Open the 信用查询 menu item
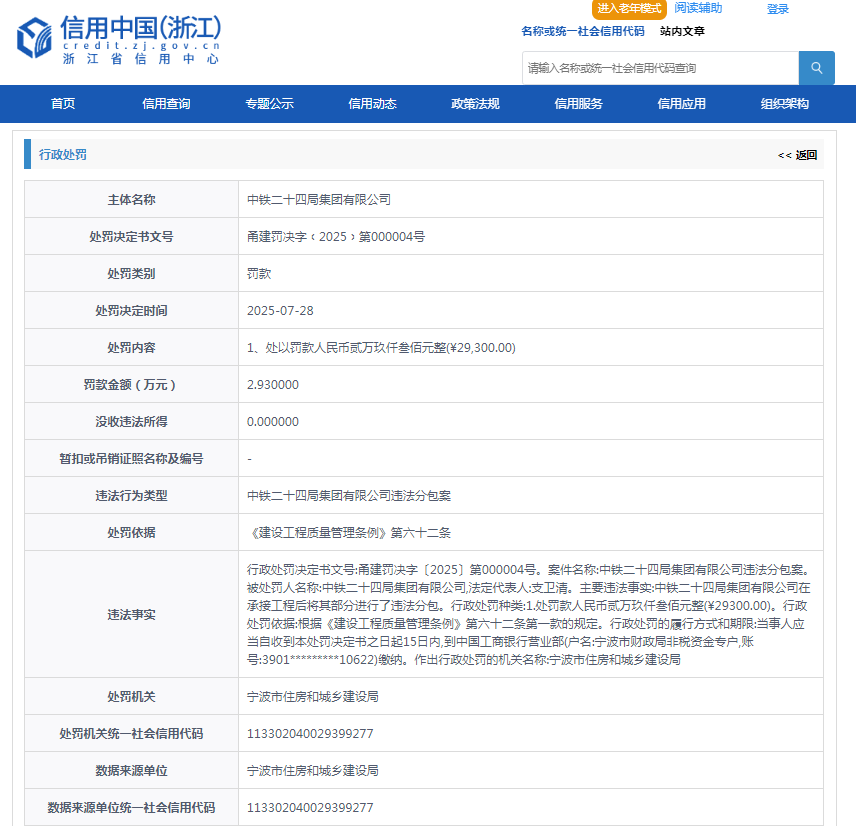This screenshot has width=856, height=826. pyautogui.click(x=166, y=104)
